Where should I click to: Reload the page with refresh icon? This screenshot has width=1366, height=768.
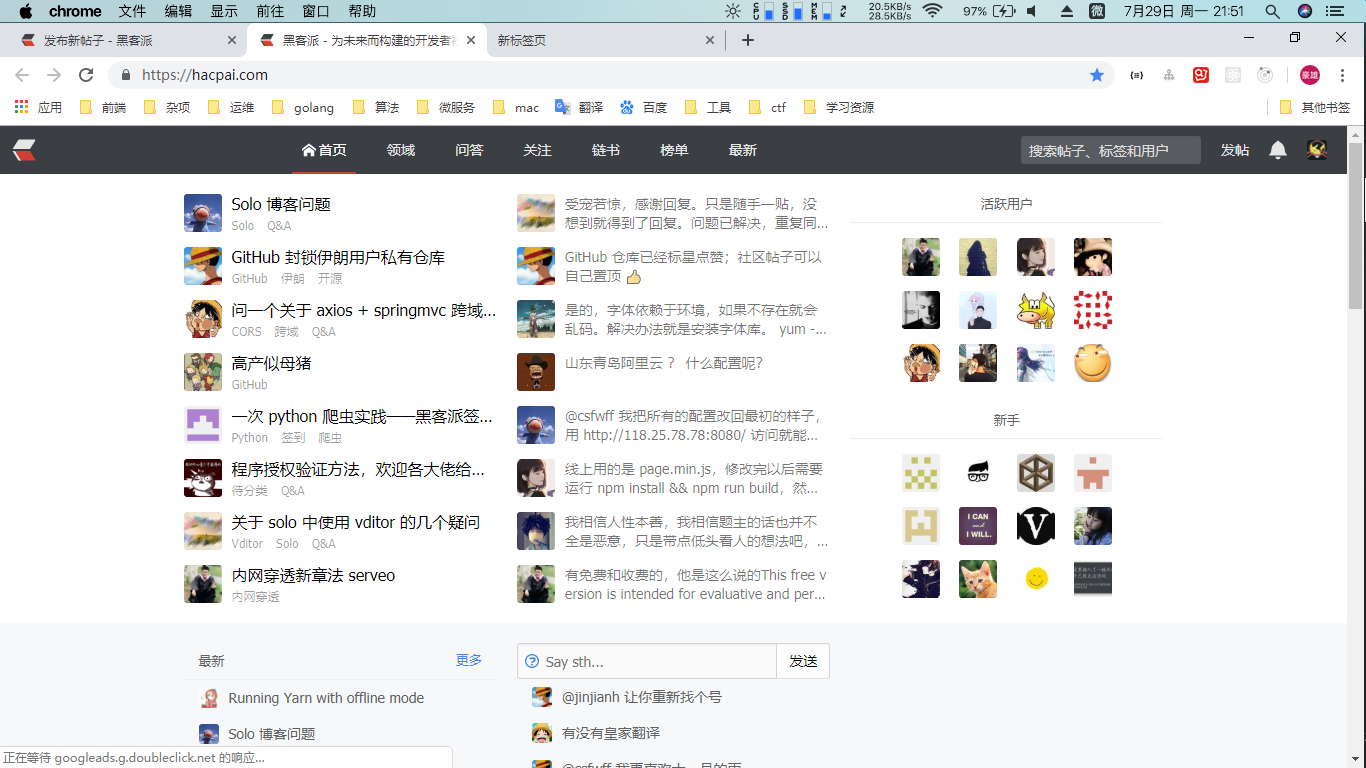tap(86, 75)
